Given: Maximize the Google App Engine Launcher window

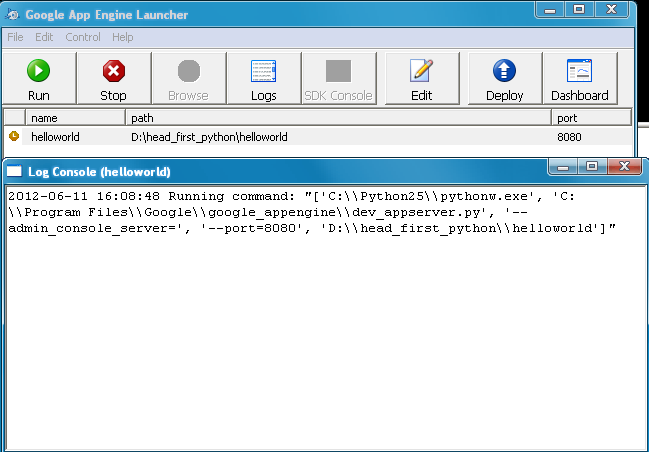Looking at the screenshot, I should tap(579, 10).
